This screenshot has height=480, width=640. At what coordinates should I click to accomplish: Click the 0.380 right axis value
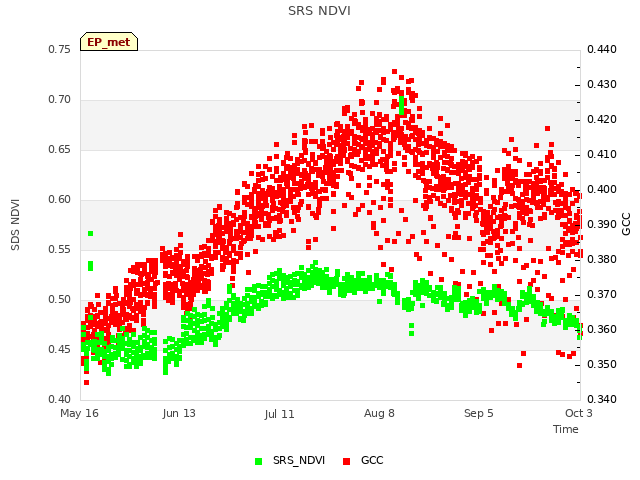pos(602,260)
